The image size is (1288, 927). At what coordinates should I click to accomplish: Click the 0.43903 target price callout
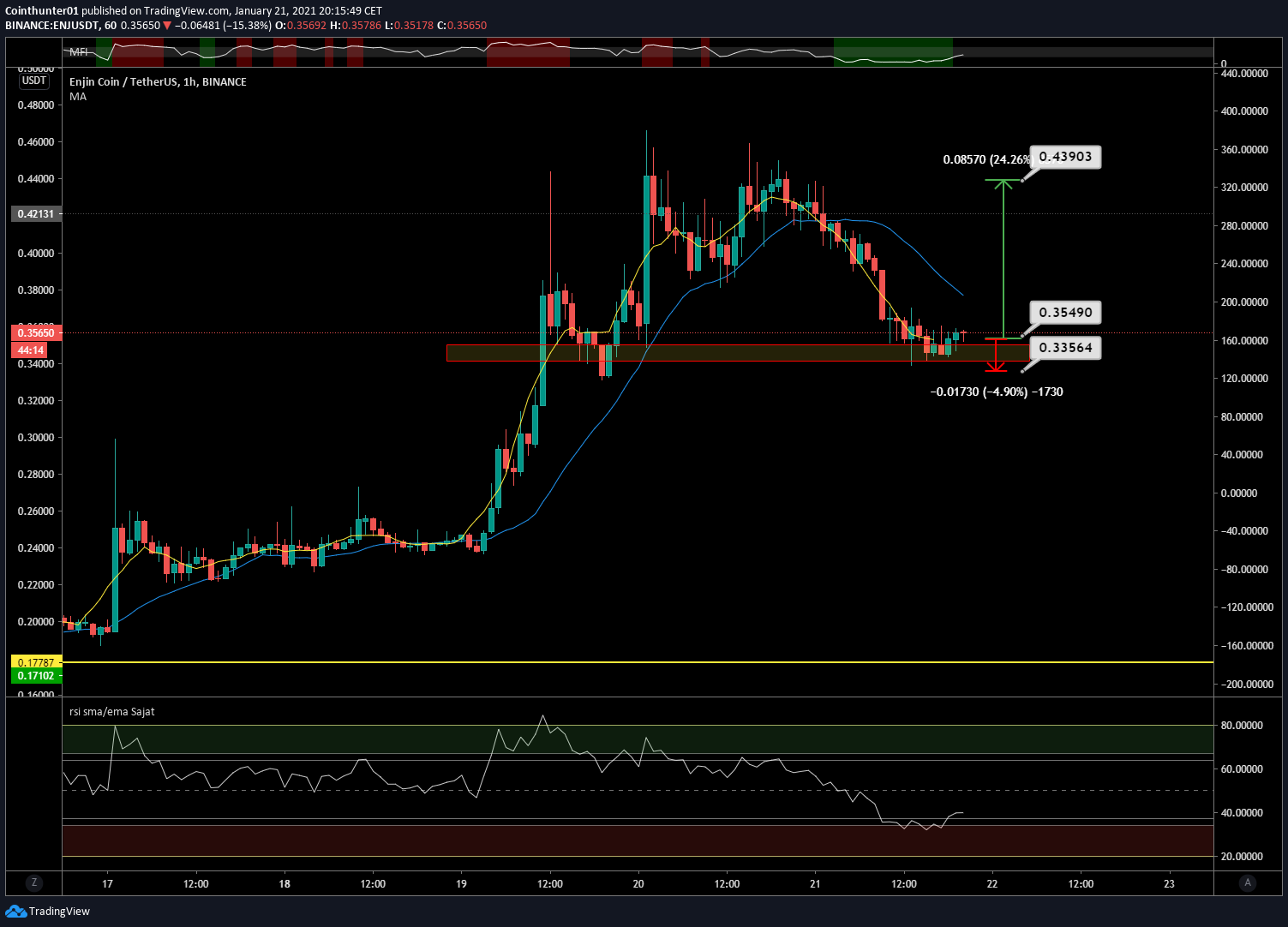[1065, 157]
